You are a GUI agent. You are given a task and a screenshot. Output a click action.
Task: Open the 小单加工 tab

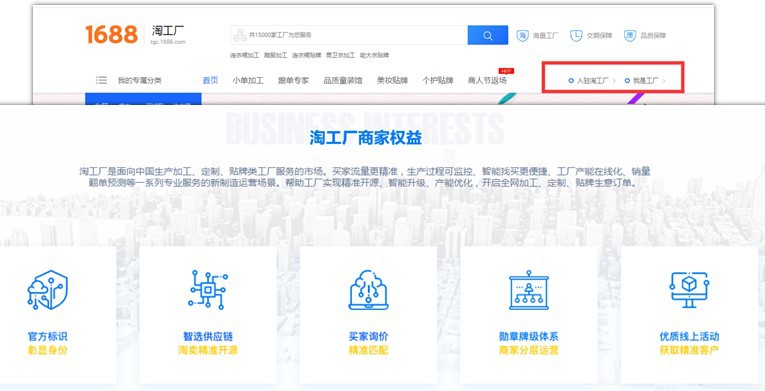click(248, 80)
